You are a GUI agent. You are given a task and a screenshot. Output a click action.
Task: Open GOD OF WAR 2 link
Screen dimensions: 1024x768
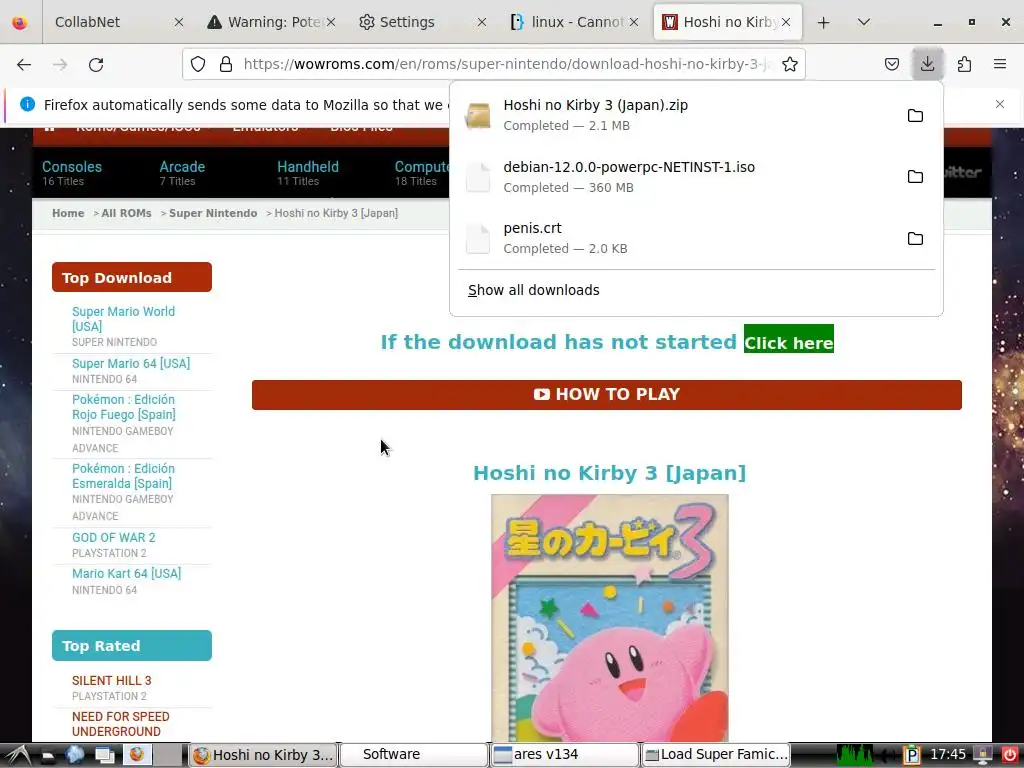point(114,537)
